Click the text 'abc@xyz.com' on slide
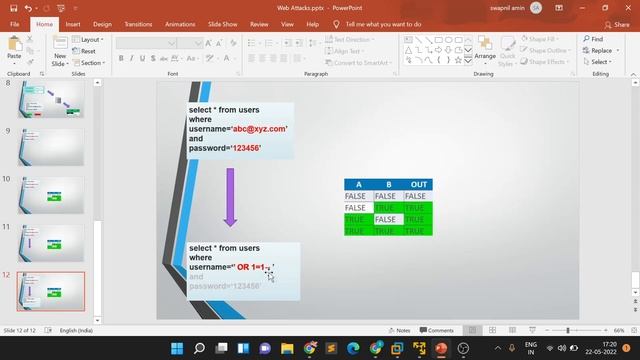640x360 pixels. coord(259,129)
